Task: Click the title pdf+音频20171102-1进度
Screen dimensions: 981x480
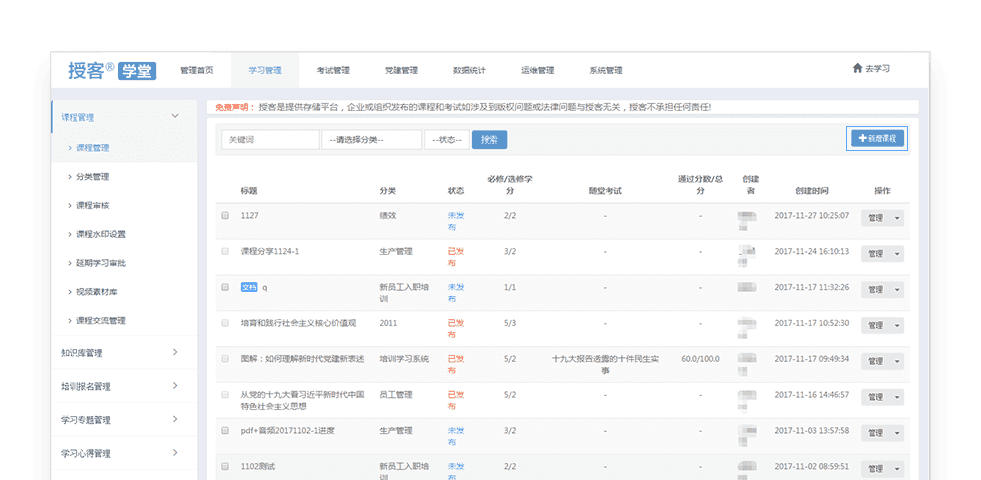Action: 288,431
